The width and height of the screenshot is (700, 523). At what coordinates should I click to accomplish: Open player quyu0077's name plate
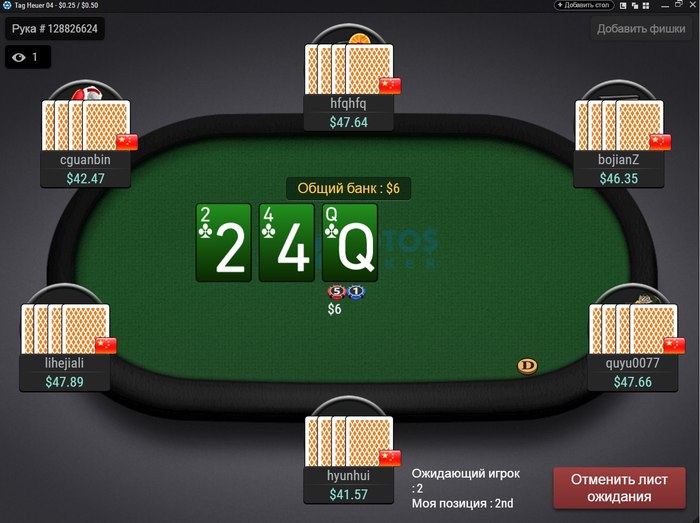pos(633,372)
